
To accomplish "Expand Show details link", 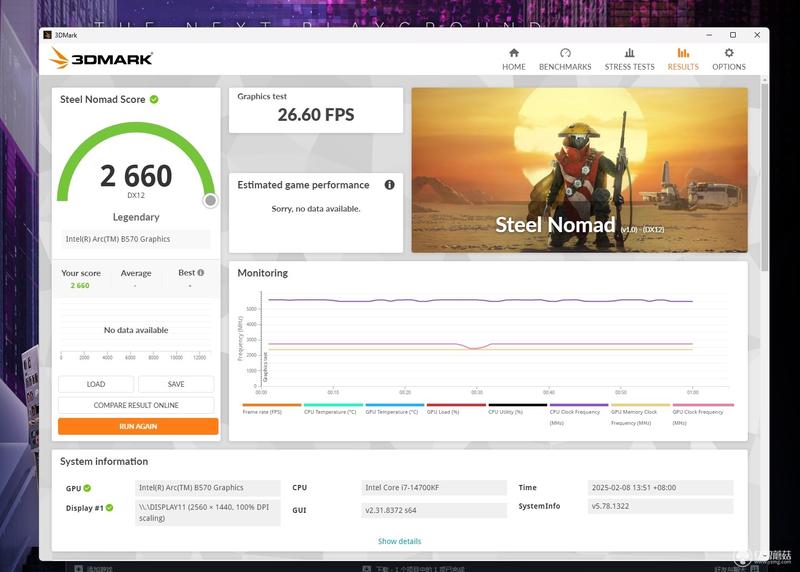I will pos(399,541).
